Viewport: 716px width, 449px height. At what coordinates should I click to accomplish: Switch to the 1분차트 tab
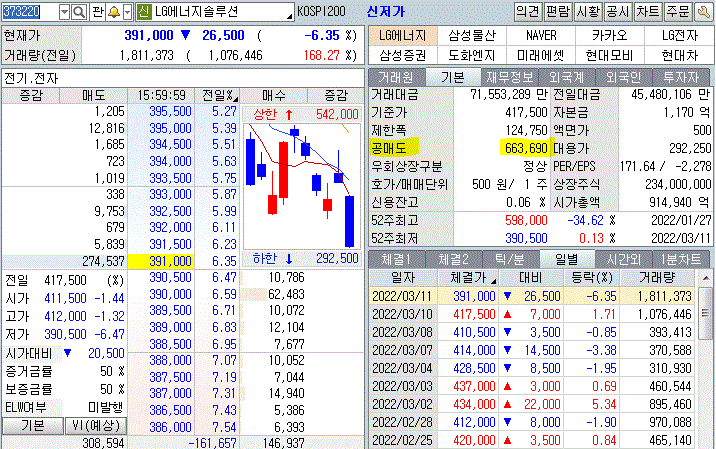681,259
